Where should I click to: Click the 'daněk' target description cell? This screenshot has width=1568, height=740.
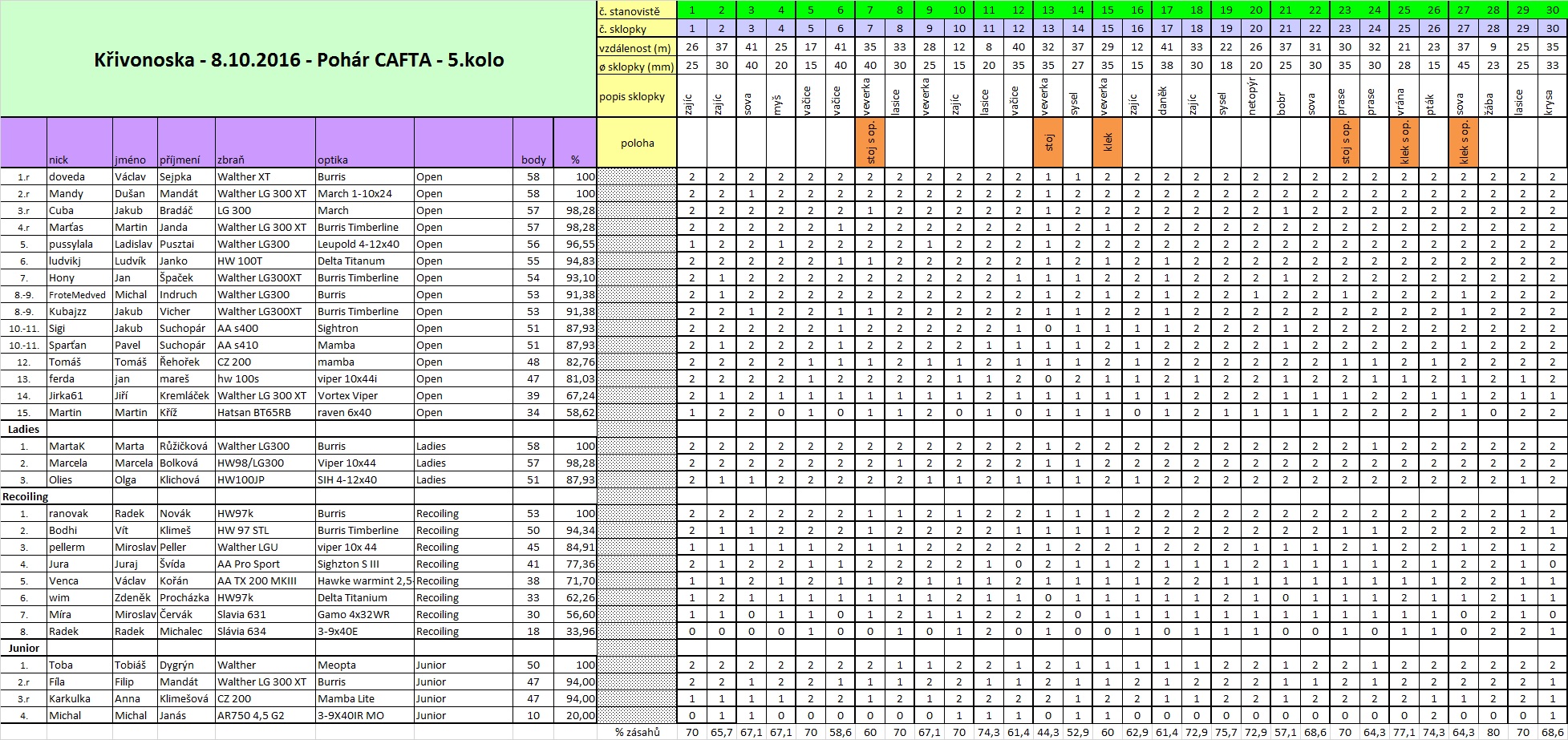1166,96
